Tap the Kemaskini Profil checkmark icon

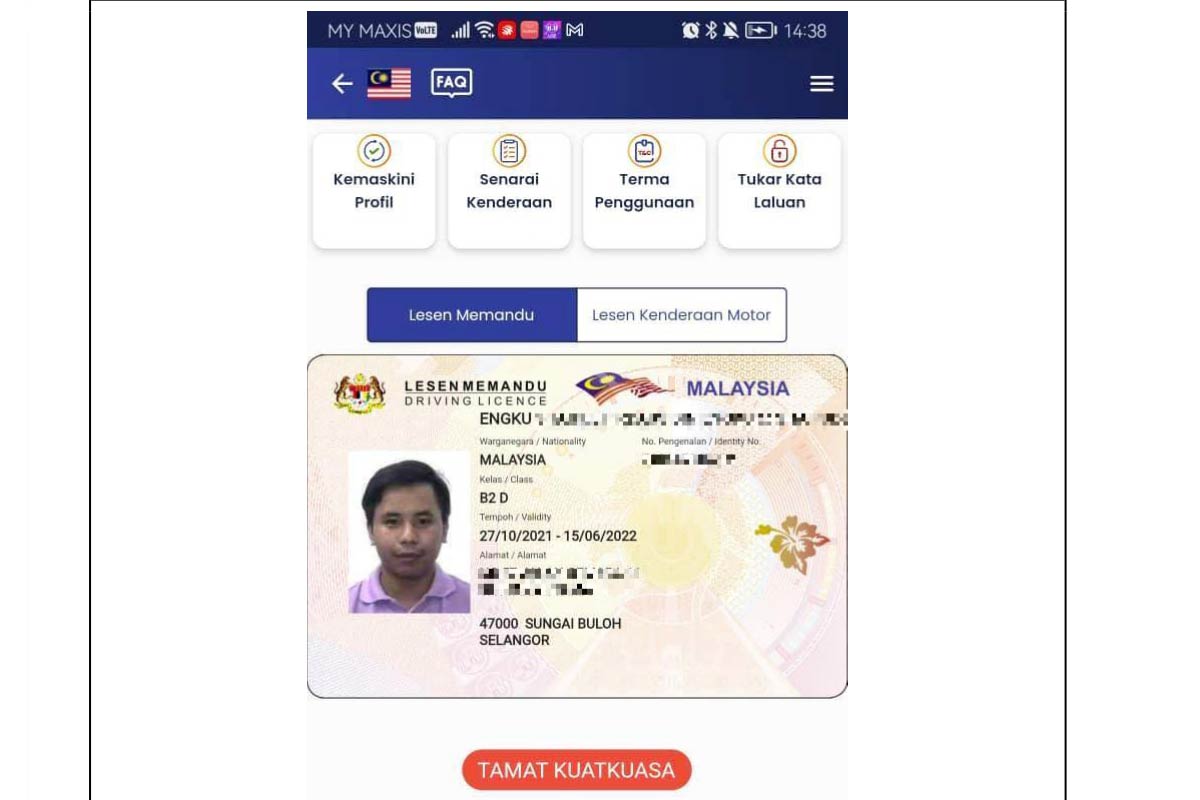point(374,151)
